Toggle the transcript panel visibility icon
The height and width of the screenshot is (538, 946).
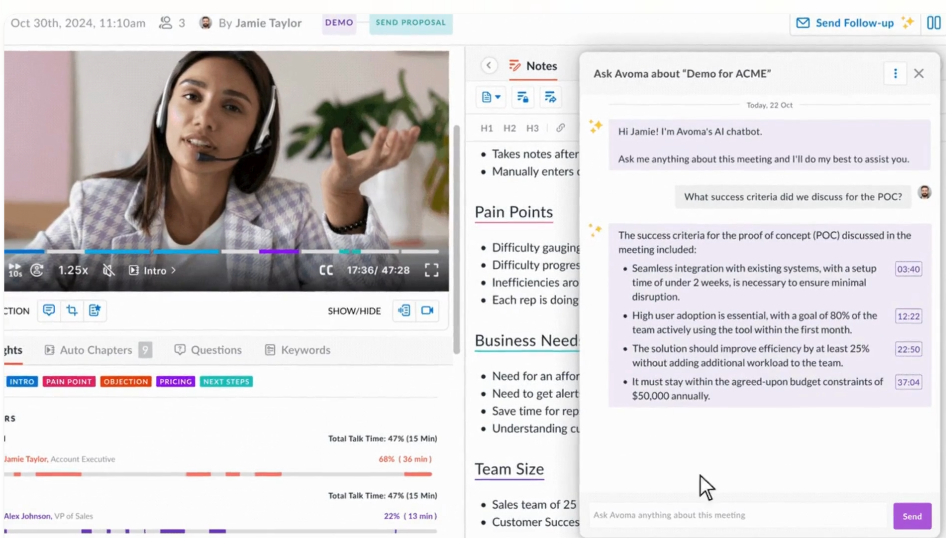404,310
